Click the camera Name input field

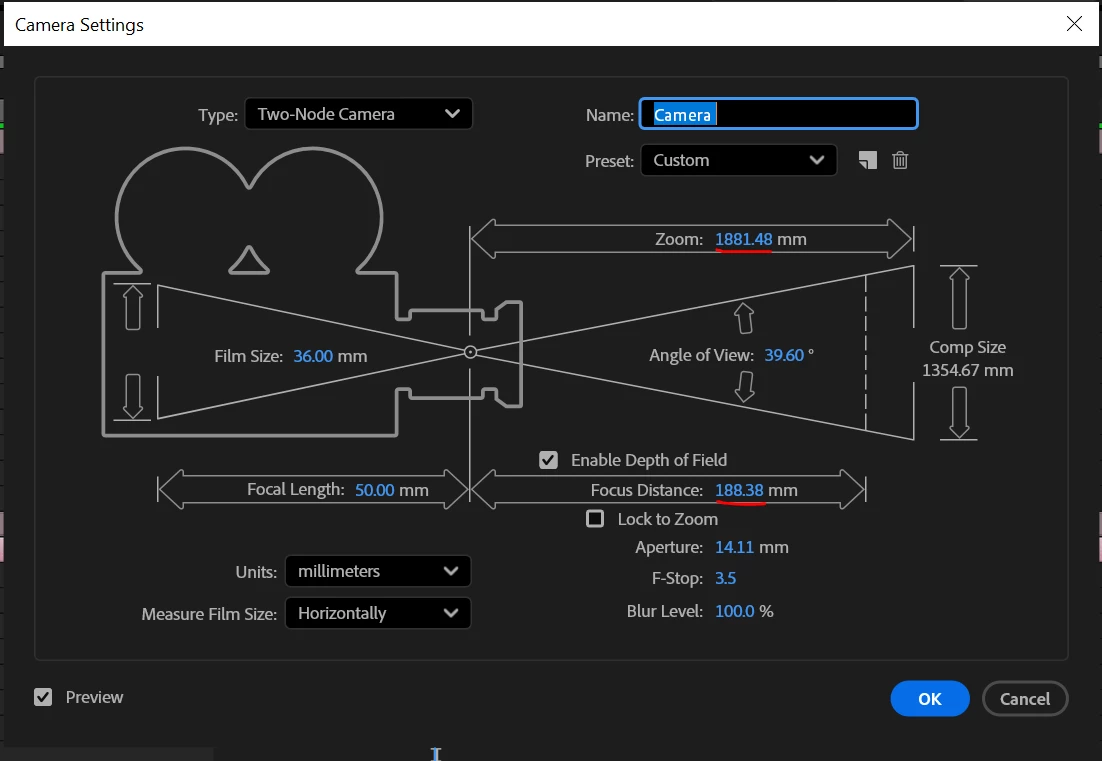778,114
